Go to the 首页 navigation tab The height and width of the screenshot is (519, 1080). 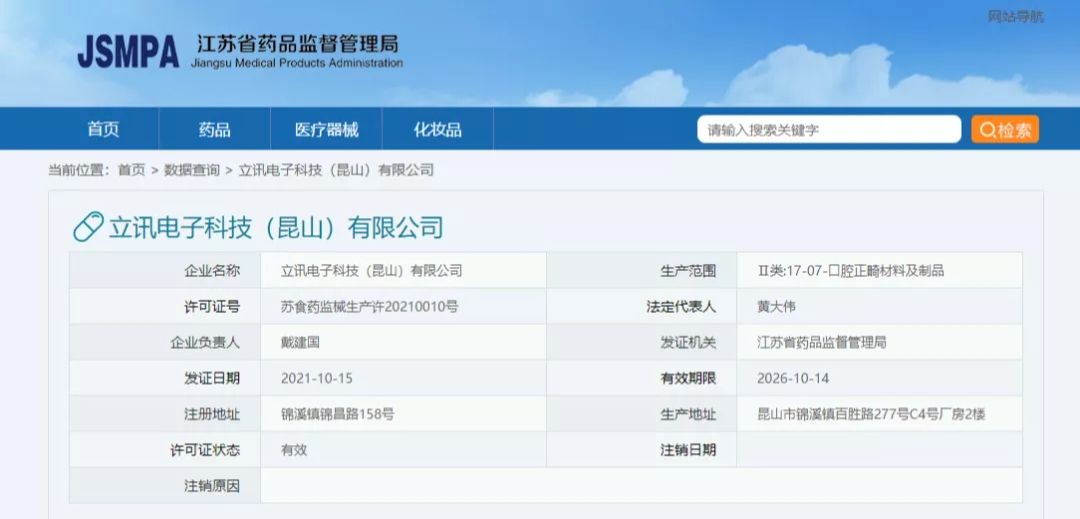click(x=103, y=130)
